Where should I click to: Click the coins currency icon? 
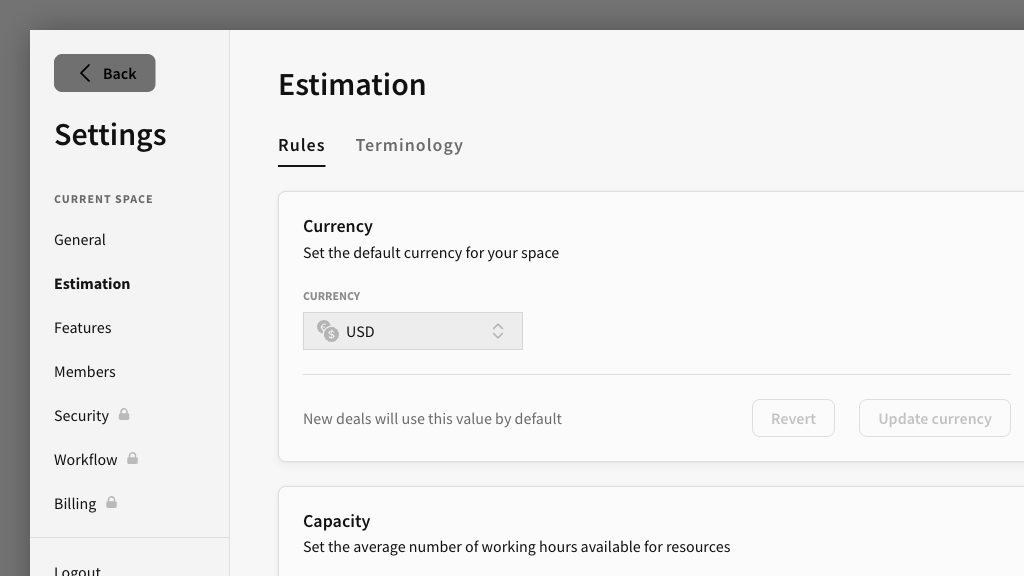[x=328, y=331]
